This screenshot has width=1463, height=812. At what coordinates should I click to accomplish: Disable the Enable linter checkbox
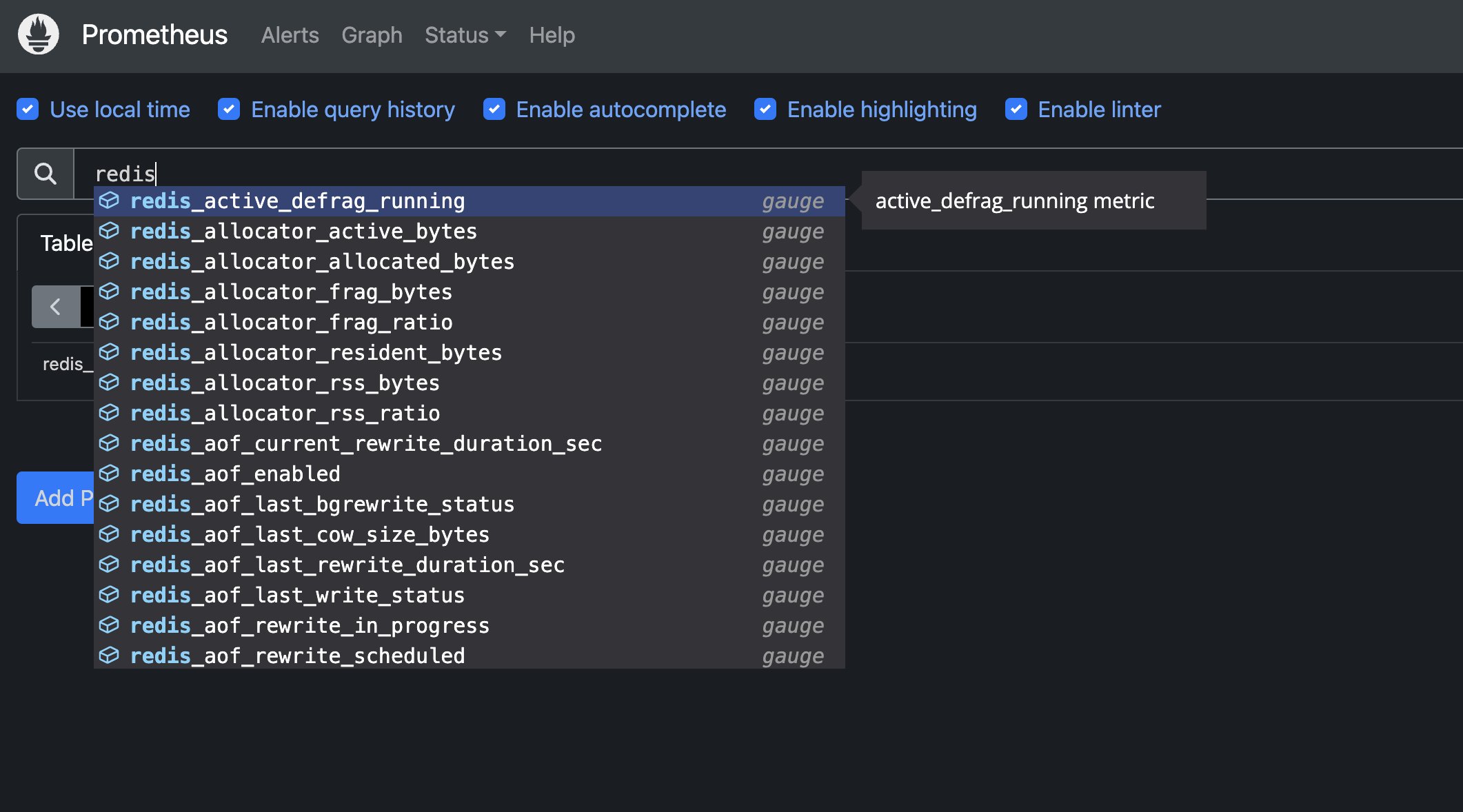[1016, 110]
